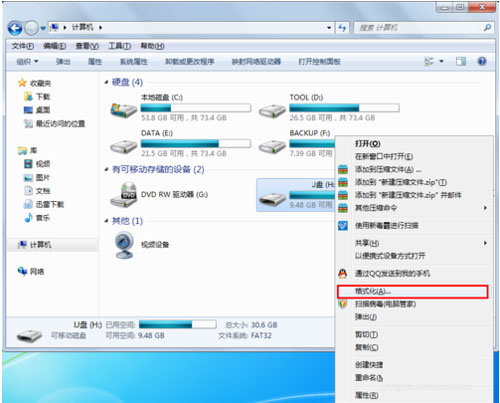This screenshot has height=403, width=500.
Task: Click 弹出 in the toolbar
Action: tap(63, 62)
